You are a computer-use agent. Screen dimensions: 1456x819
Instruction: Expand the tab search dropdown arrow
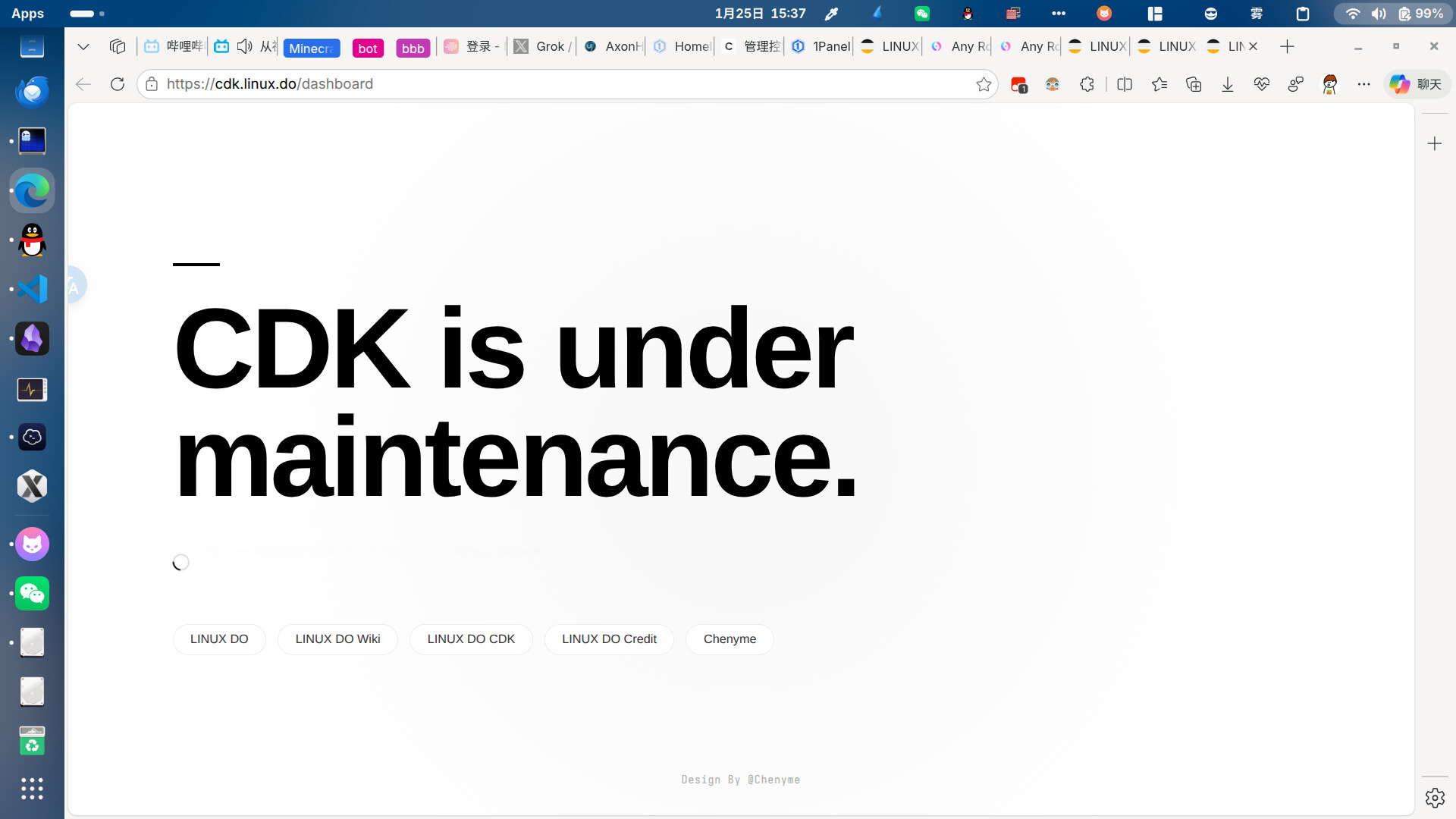click(83, 46)
